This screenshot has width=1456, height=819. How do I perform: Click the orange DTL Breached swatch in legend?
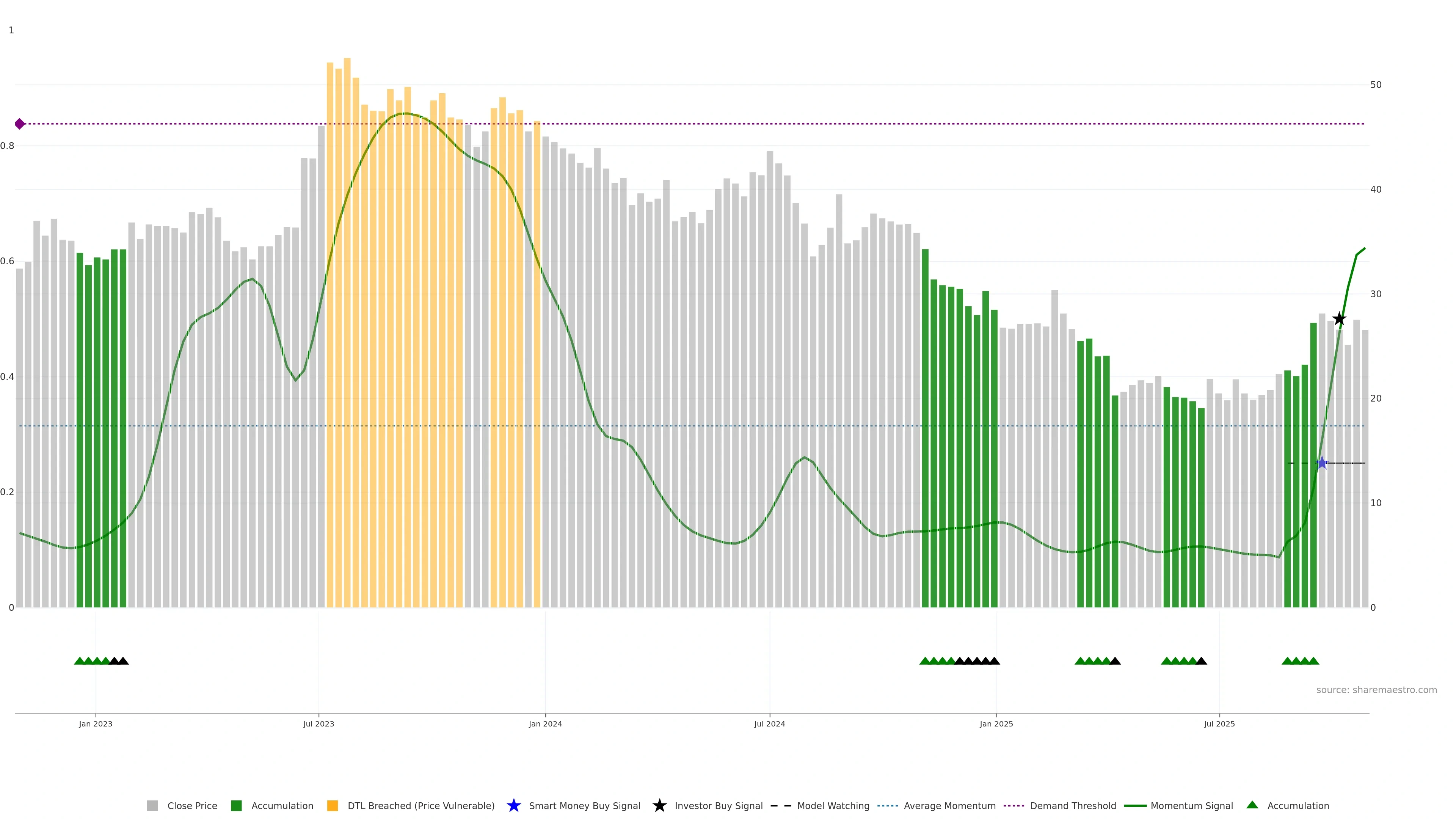333,805
